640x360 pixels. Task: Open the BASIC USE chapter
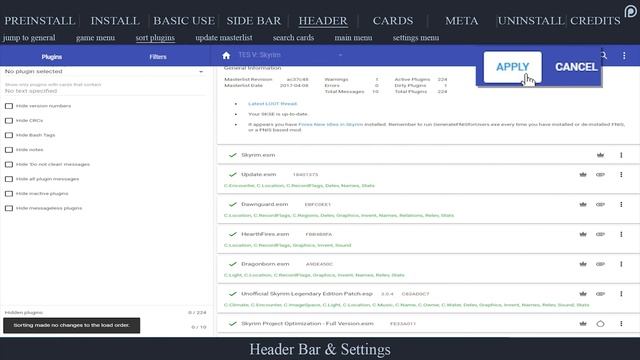[184, 20]
